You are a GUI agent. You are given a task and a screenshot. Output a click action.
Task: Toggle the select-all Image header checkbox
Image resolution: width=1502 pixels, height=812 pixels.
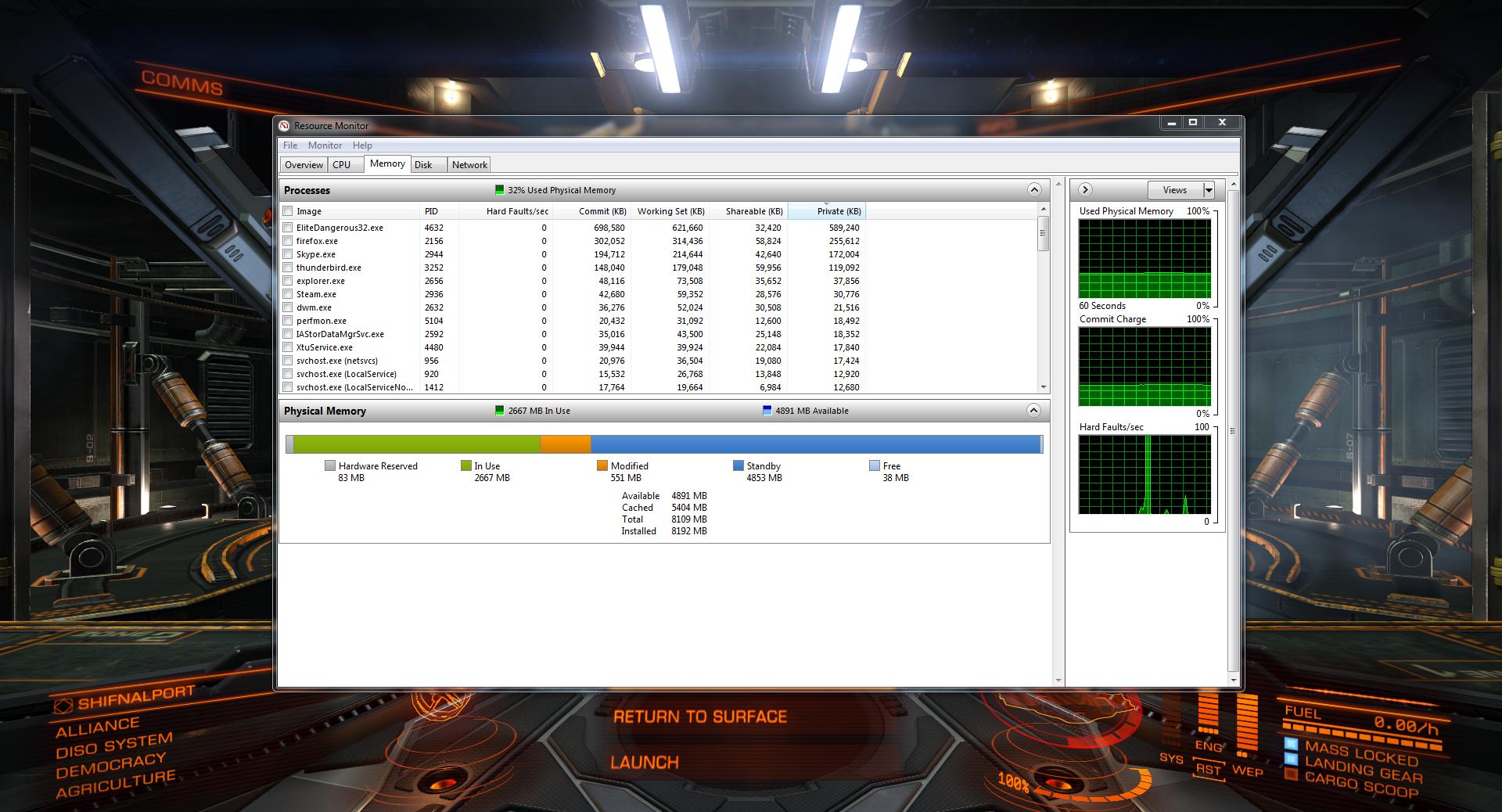click(288, 211)
